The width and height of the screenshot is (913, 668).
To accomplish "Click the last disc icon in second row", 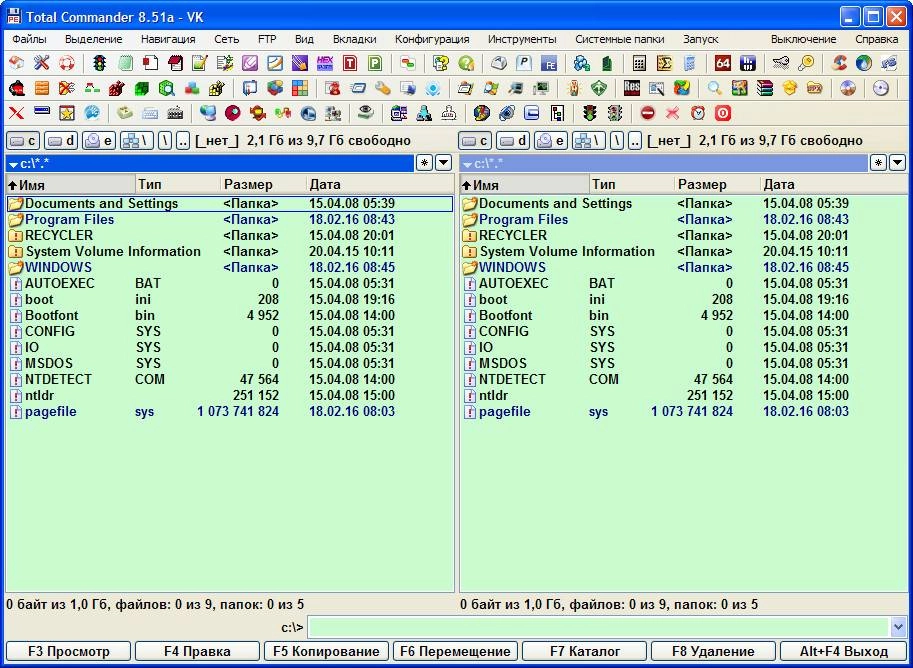I will 881,88.
